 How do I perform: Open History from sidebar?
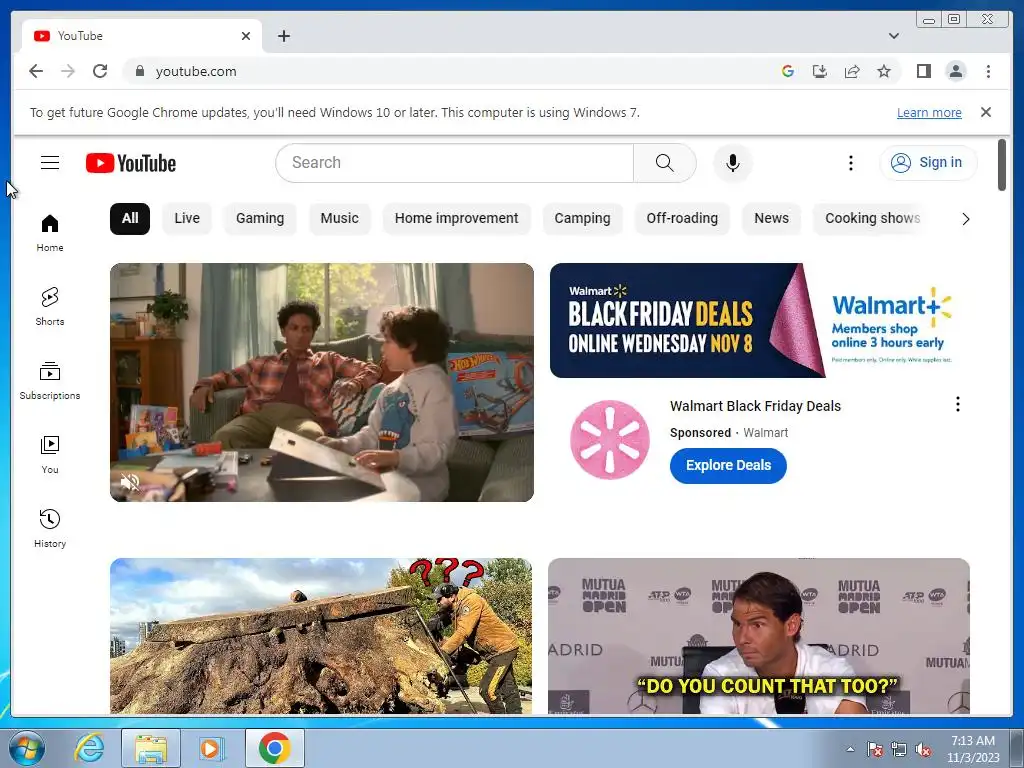pos(50,528)
